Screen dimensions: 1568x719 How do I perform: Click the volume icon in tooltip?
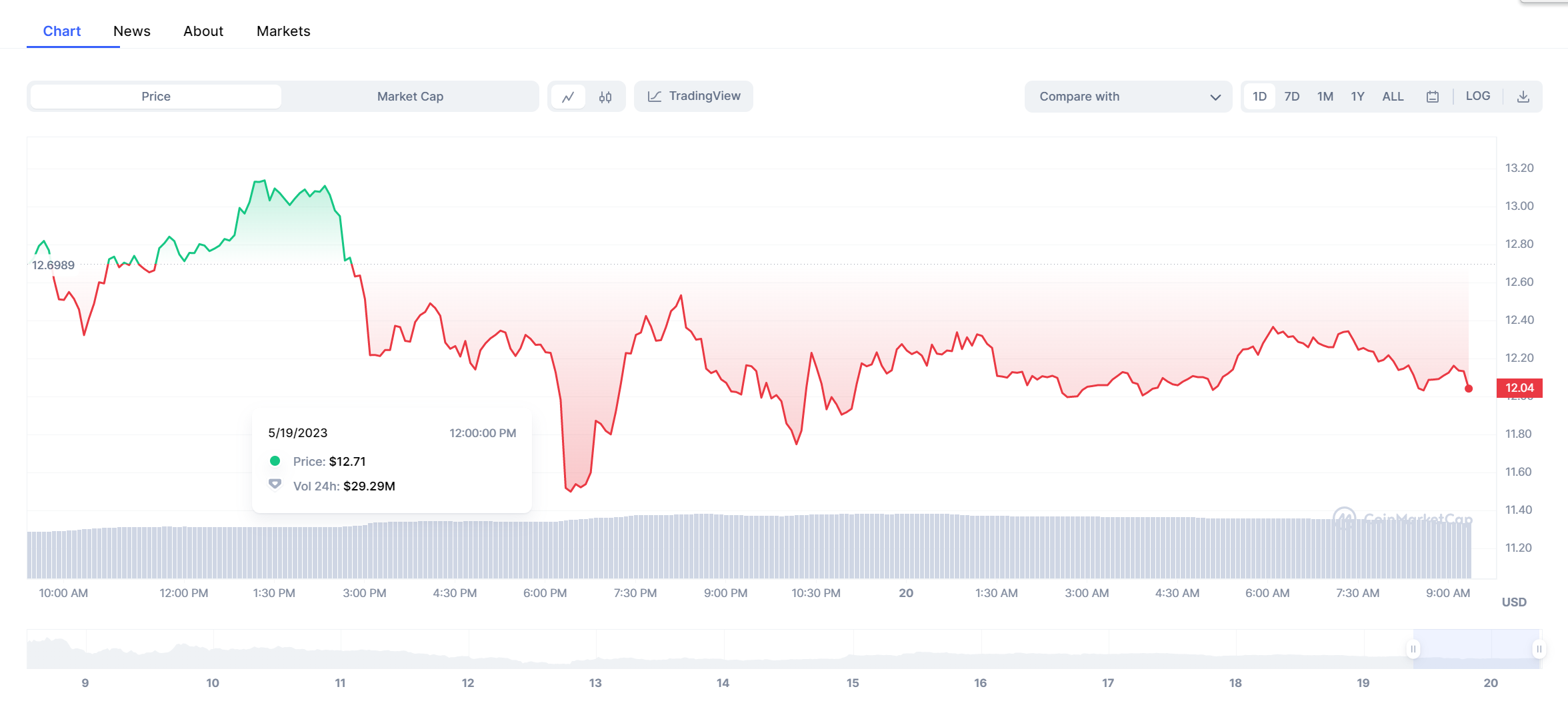point(275,484)
